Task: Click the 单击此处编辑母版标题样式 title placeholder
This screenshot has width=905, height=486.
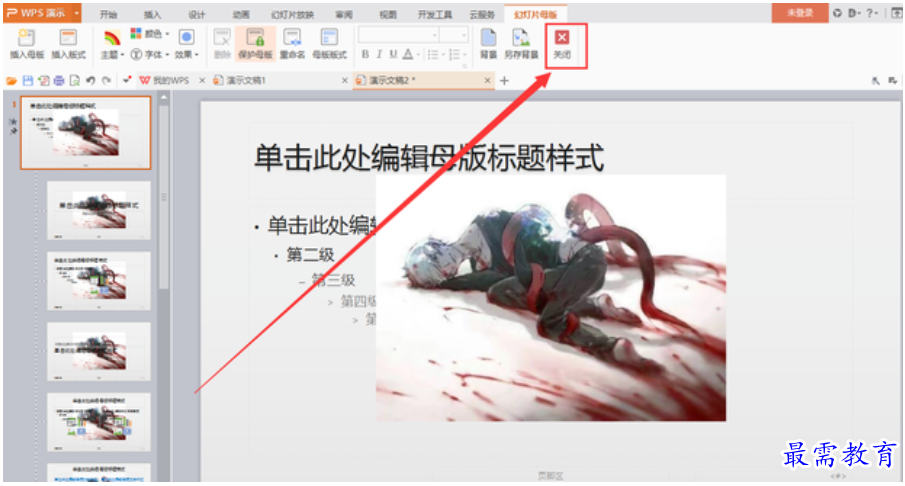Action: tap(429, 158)
